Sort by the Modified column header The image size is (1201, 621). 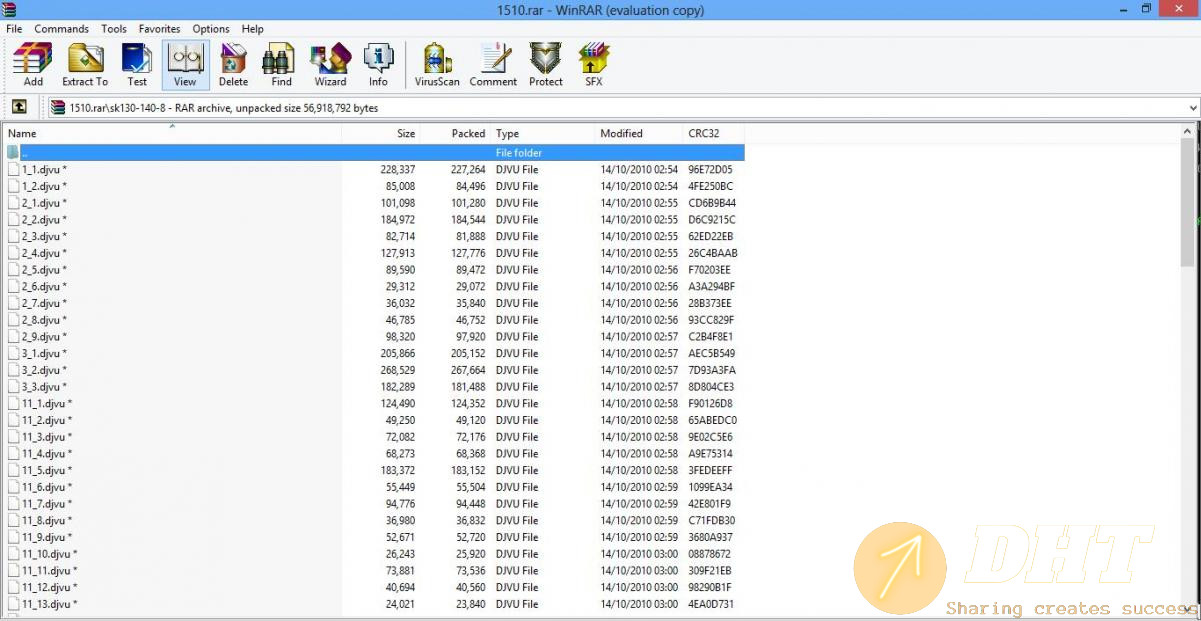point(638,133)
